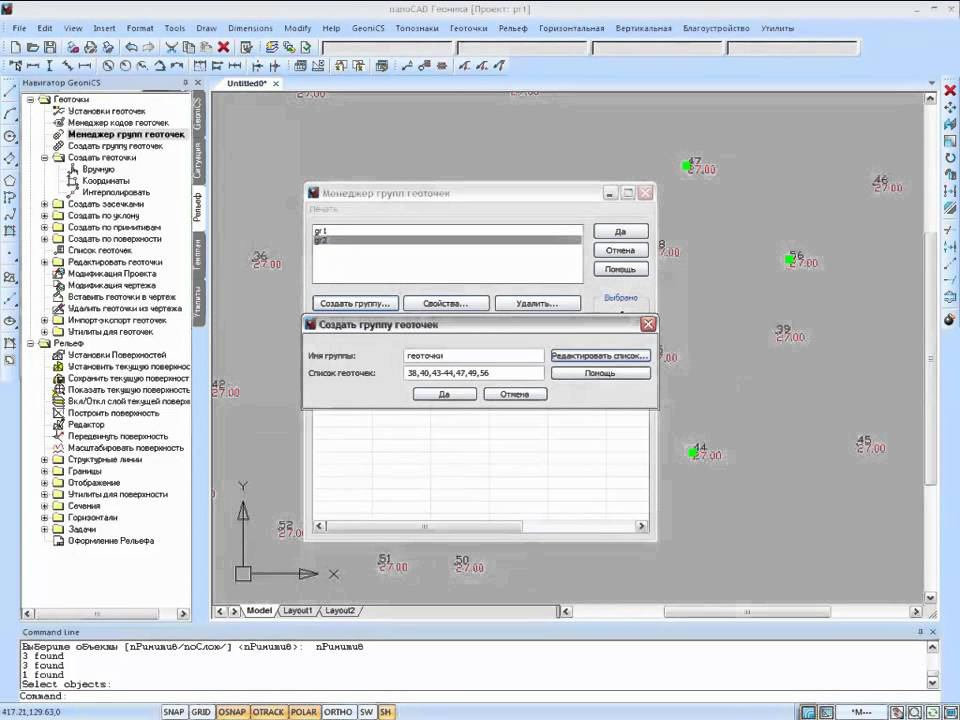
Task: Click the first blue status bar icon
Action: point(808,712)
